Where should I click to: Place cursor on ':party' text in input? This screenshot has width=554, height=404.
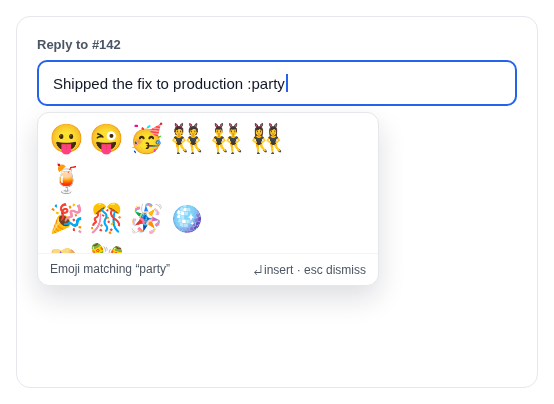tap(266, 84)
